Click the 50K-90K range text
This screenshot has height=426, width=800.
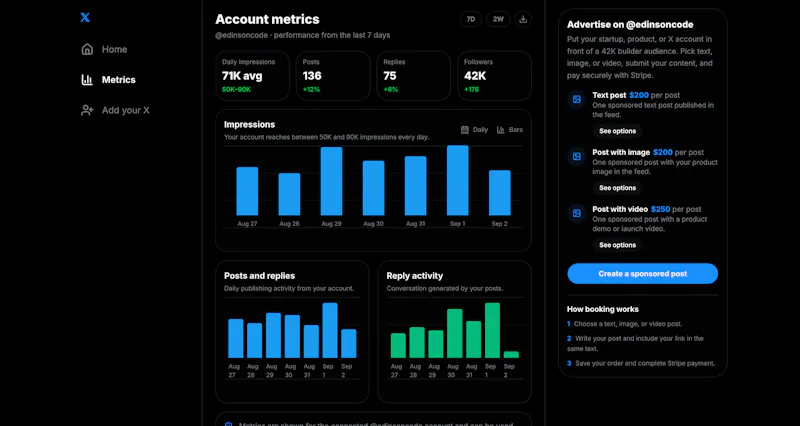[x=236, y=90]
